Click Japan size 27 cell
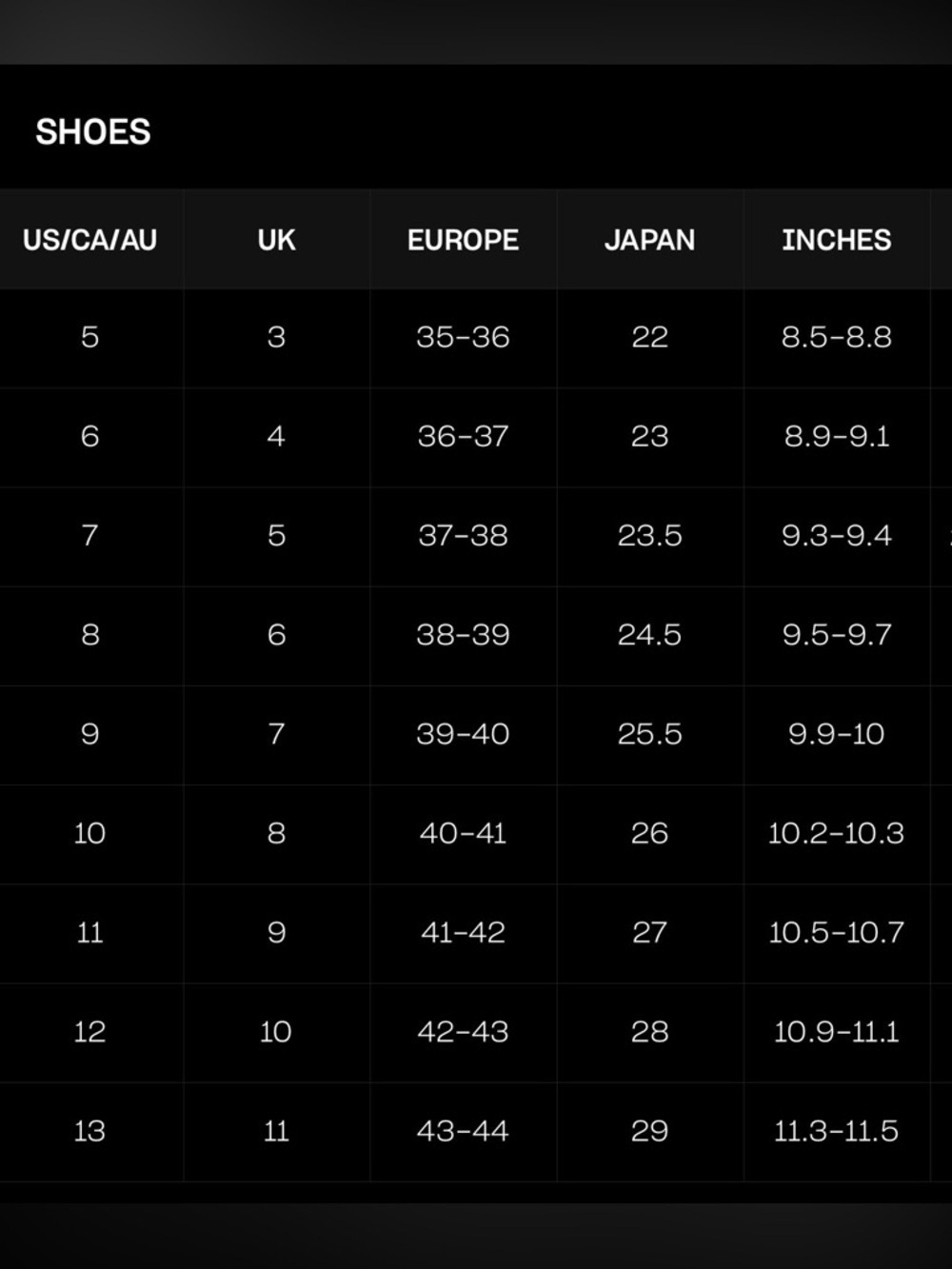Image resolution: width=952 pixels, height=1269 pixels. (649, 932)
